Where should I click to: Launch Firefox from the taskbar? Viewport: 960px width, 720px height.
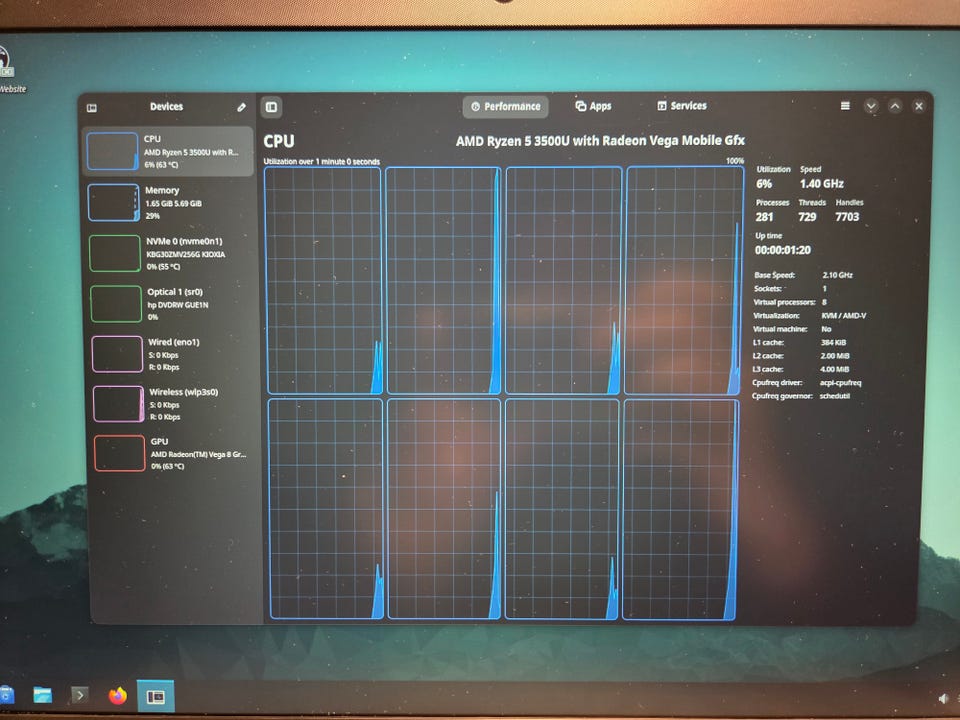click(x=118, y=696)
